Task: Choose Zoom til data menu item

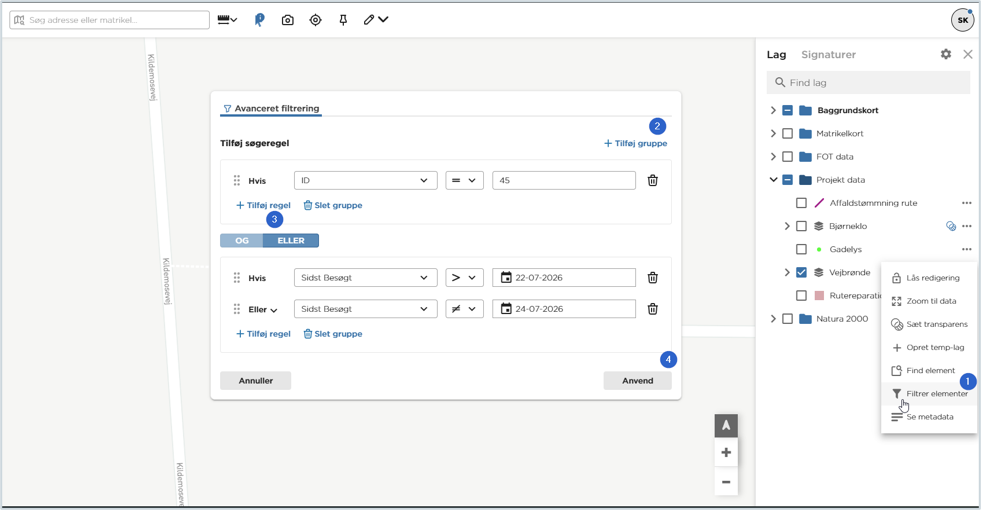Action: [928, 301]
